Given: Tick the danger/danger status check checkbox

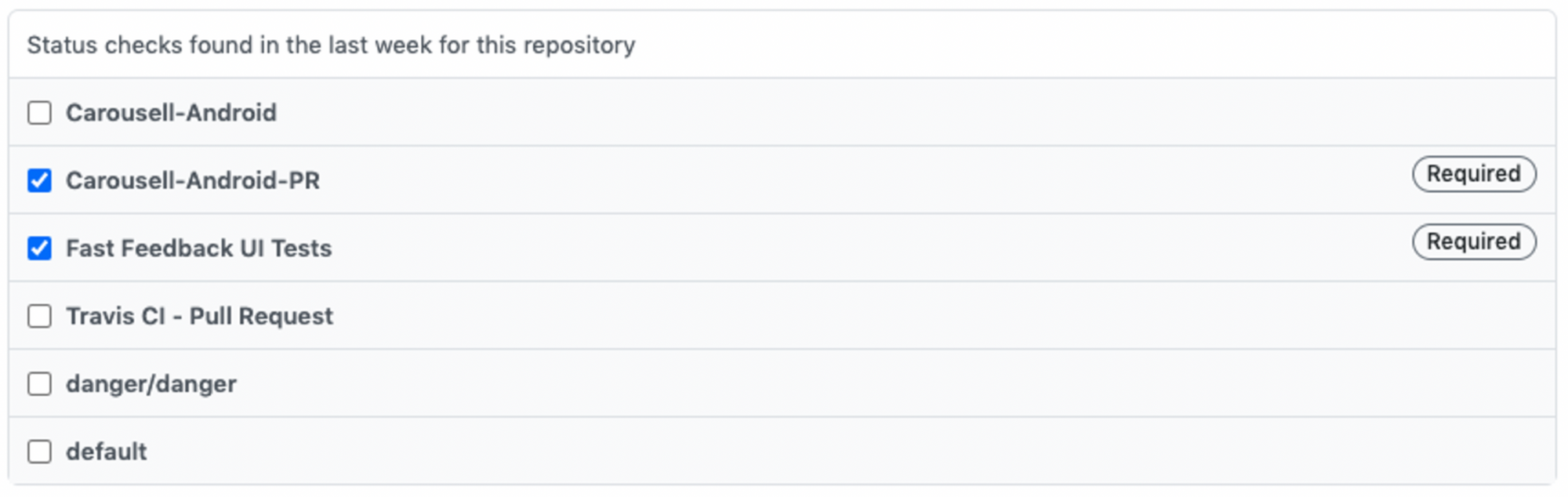Looking at the screenshot, I should [39, 384].
